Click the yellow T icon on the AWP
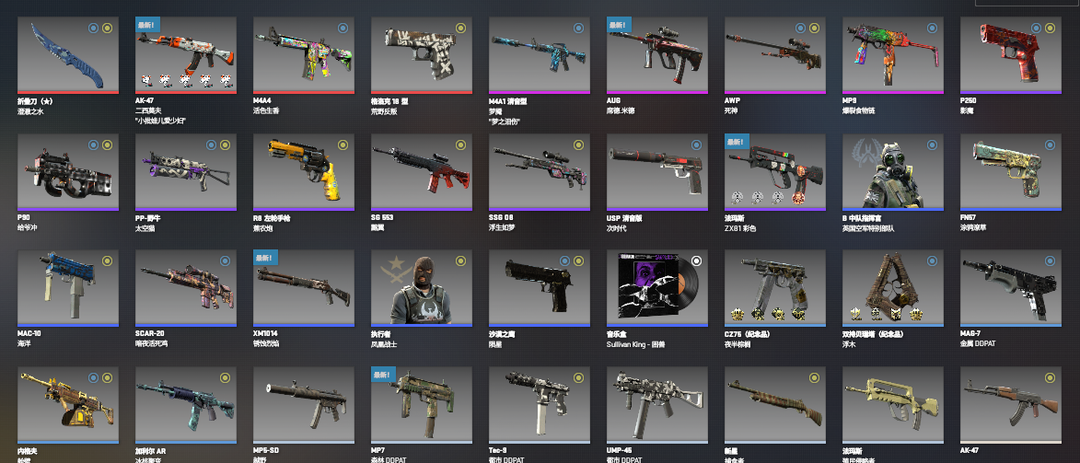 point(814,28)
